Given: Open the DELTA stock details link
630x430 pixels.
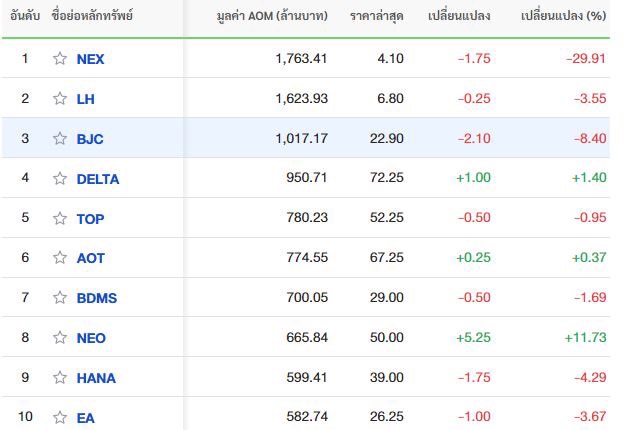Looking at the screenshot, I should click(x=98, y=179).
